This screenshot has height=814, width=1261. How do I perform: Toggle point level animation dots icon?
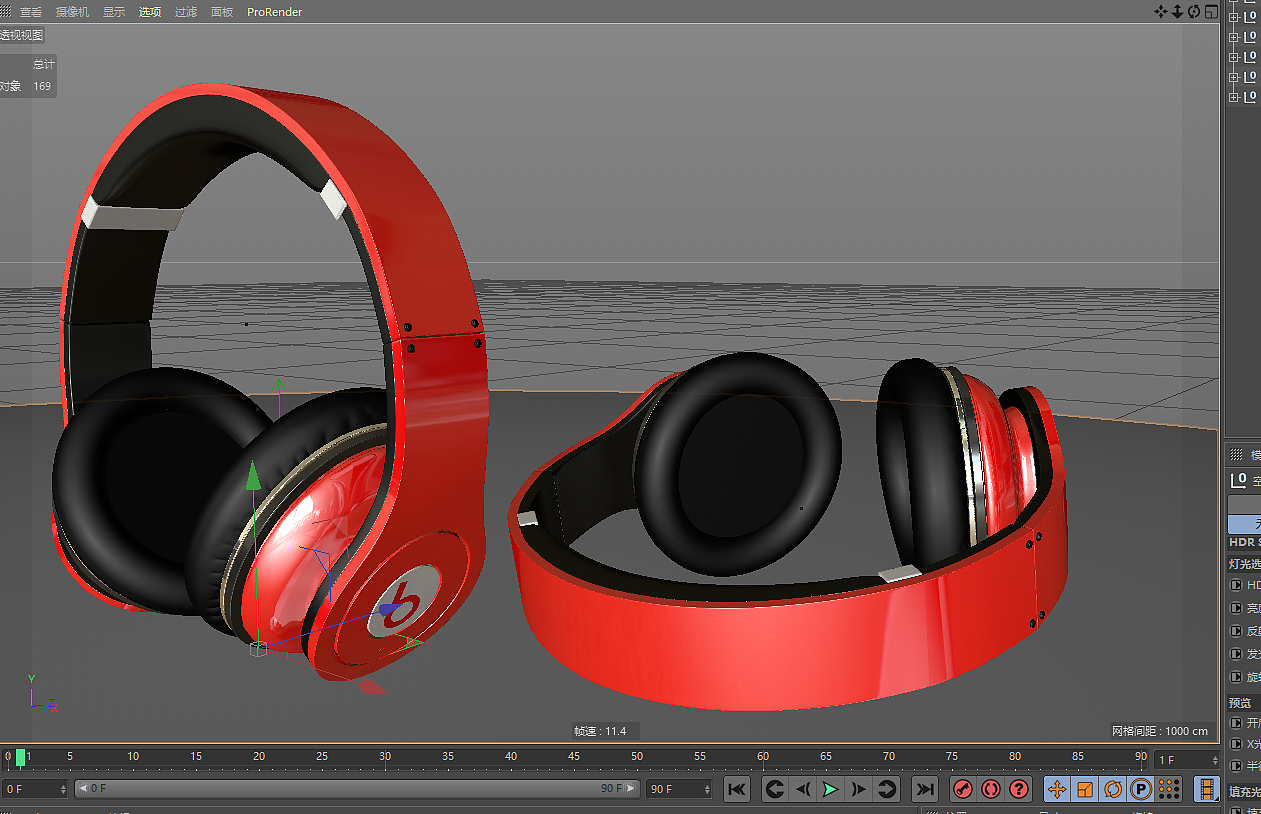pyautogui.click(x=1169, y=789)
